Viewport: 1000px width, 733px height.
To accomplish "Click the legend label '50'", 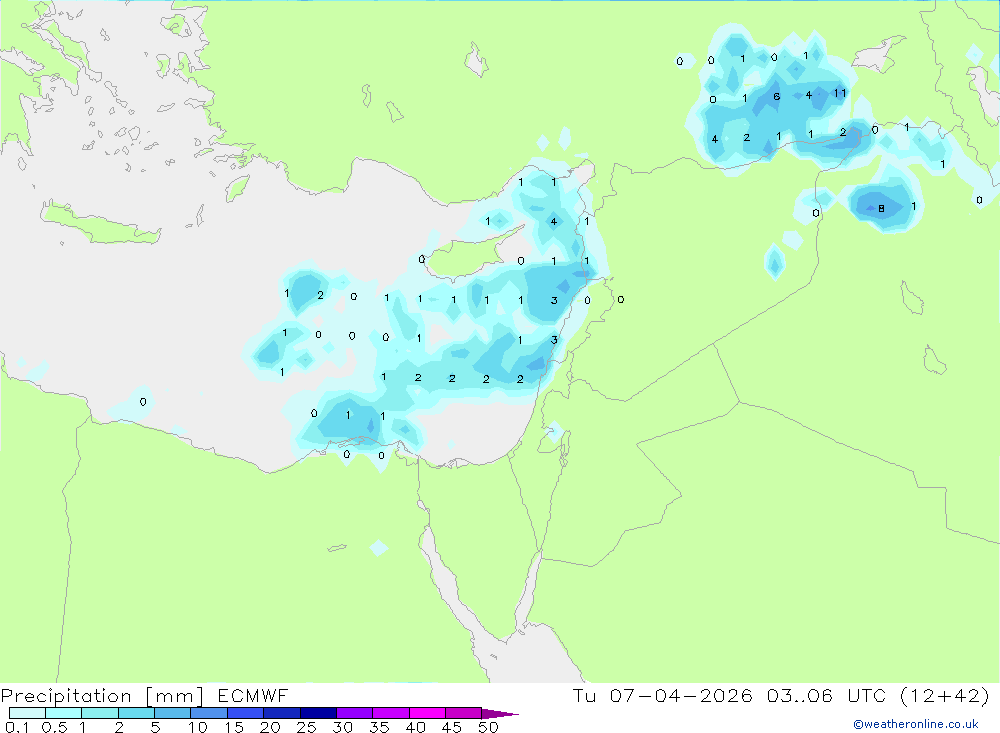I will (x=488, y=727).
